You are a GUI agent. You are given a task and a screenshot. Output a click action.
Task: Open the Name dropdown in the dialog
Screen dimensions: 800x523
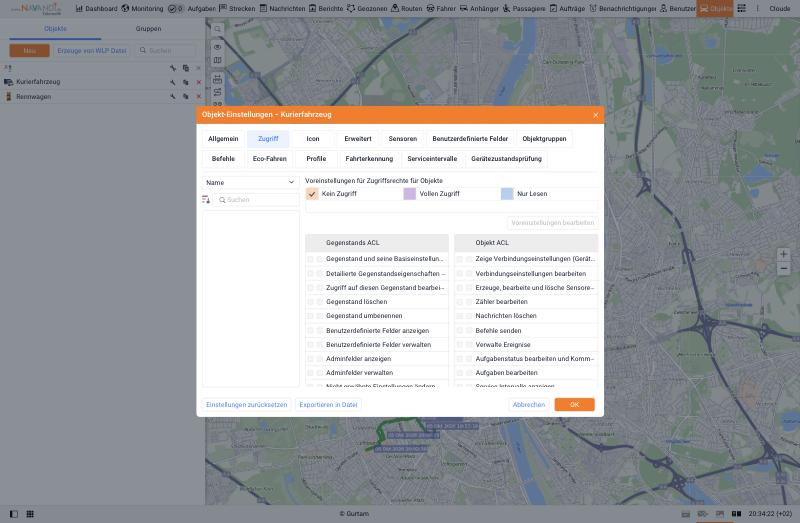[250, 183]
